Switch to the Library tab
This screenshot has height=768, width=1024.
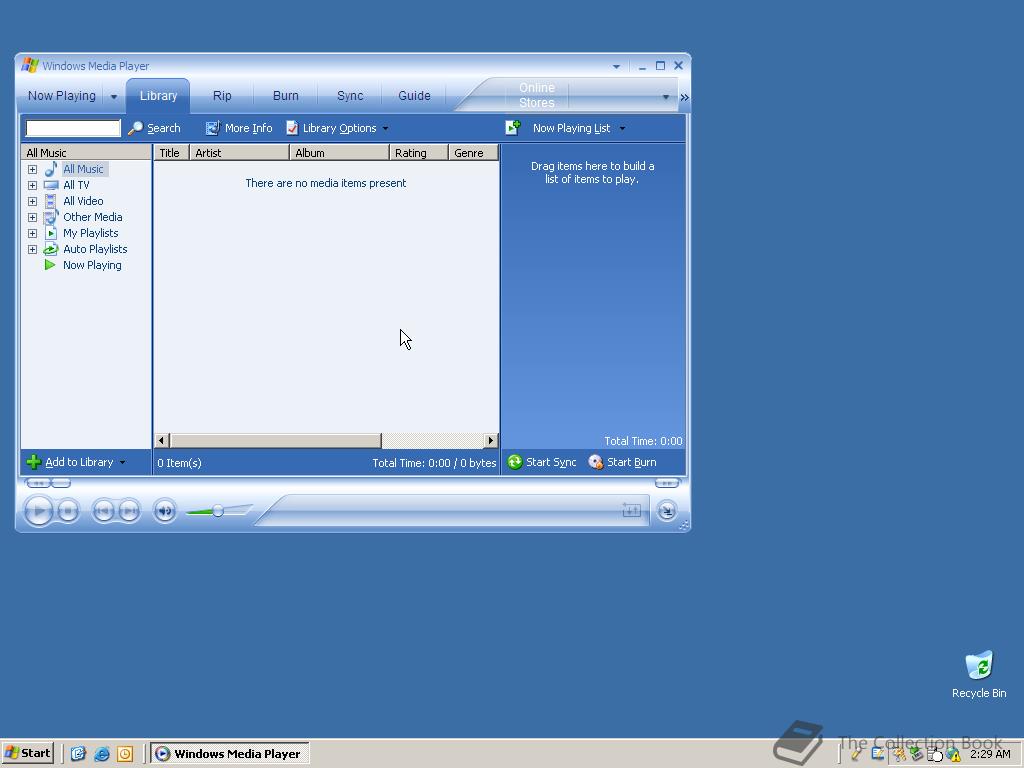tap(158, 96)
